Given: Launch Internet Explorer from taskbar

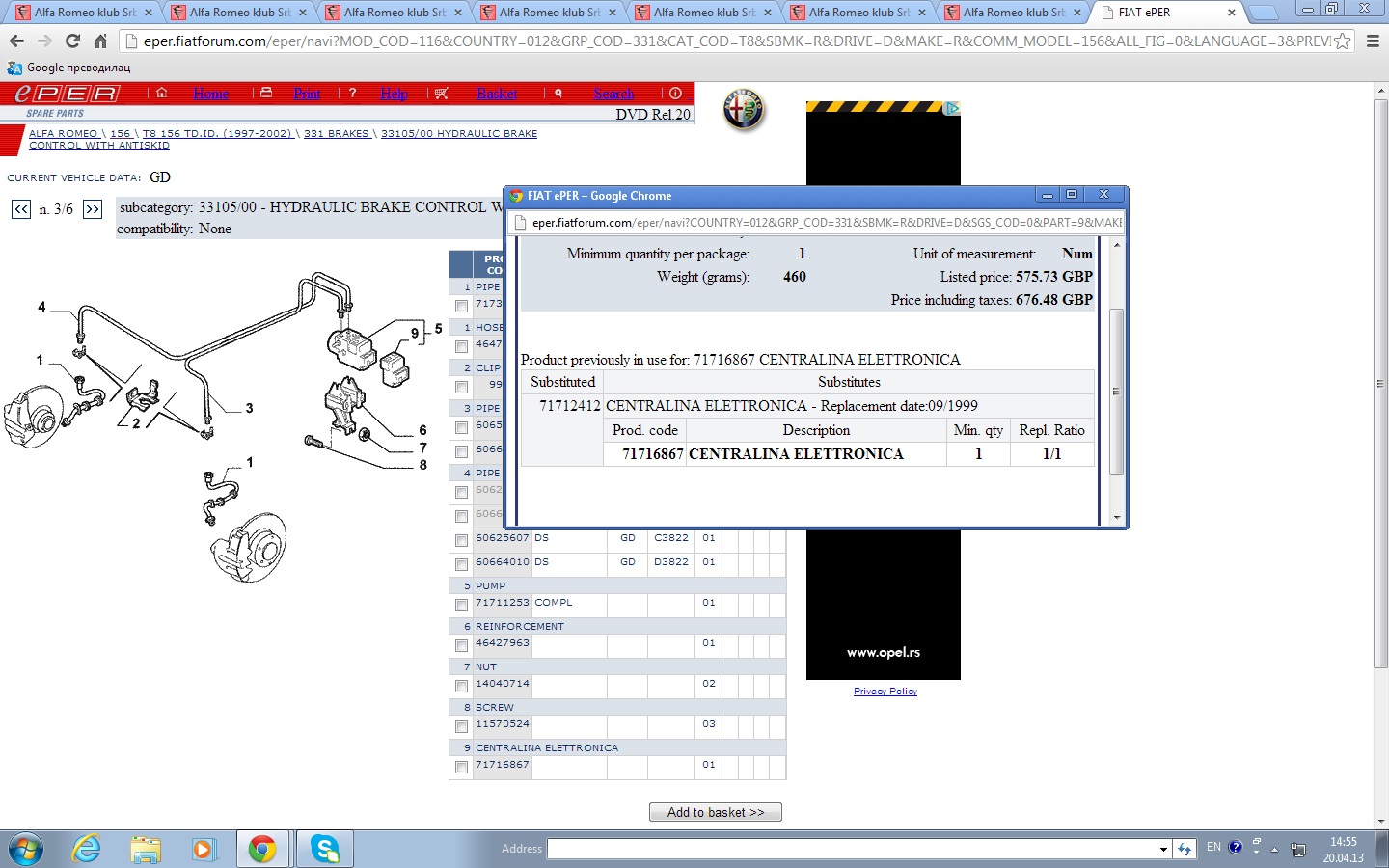Looking at the screenshot, I should (87, 850).
